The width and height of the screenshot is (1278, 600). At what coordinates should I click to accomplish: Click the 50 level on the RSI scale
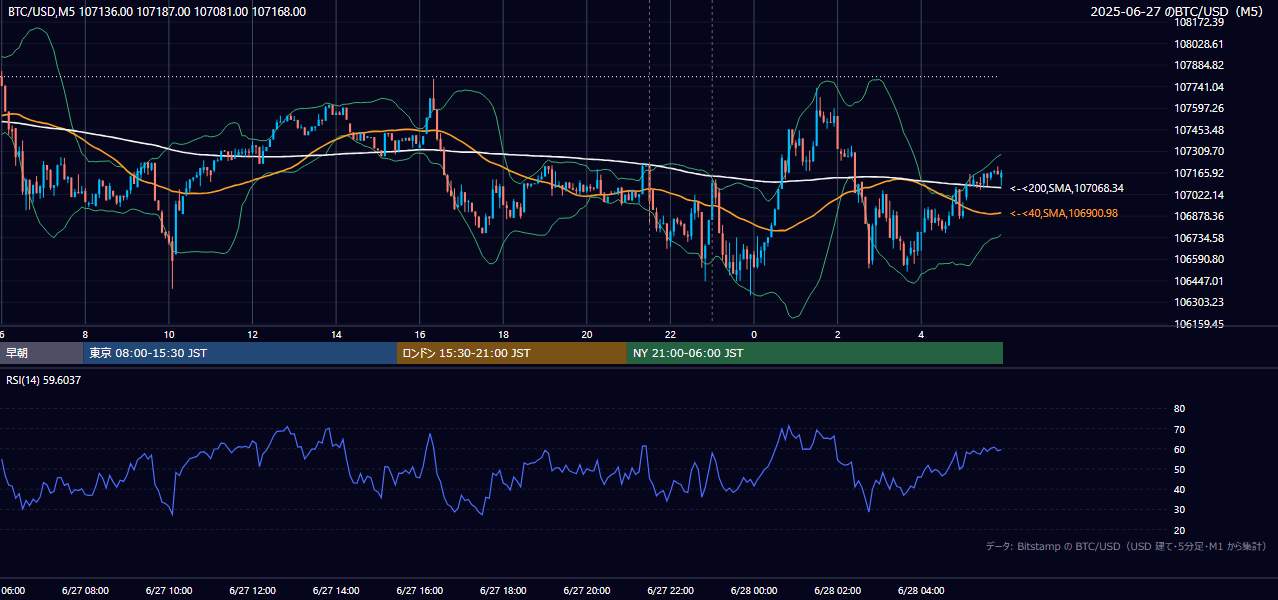point(1179,469)
